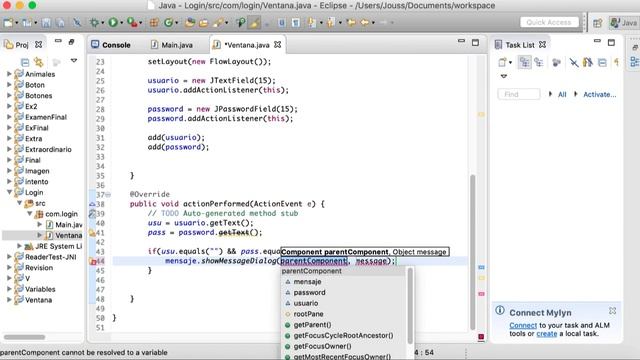Image resolution: width=640 pixels, height=360 pixels.
Task: Toggle Link with Editor in Project Explorer
Action: [x=39, y=62]
